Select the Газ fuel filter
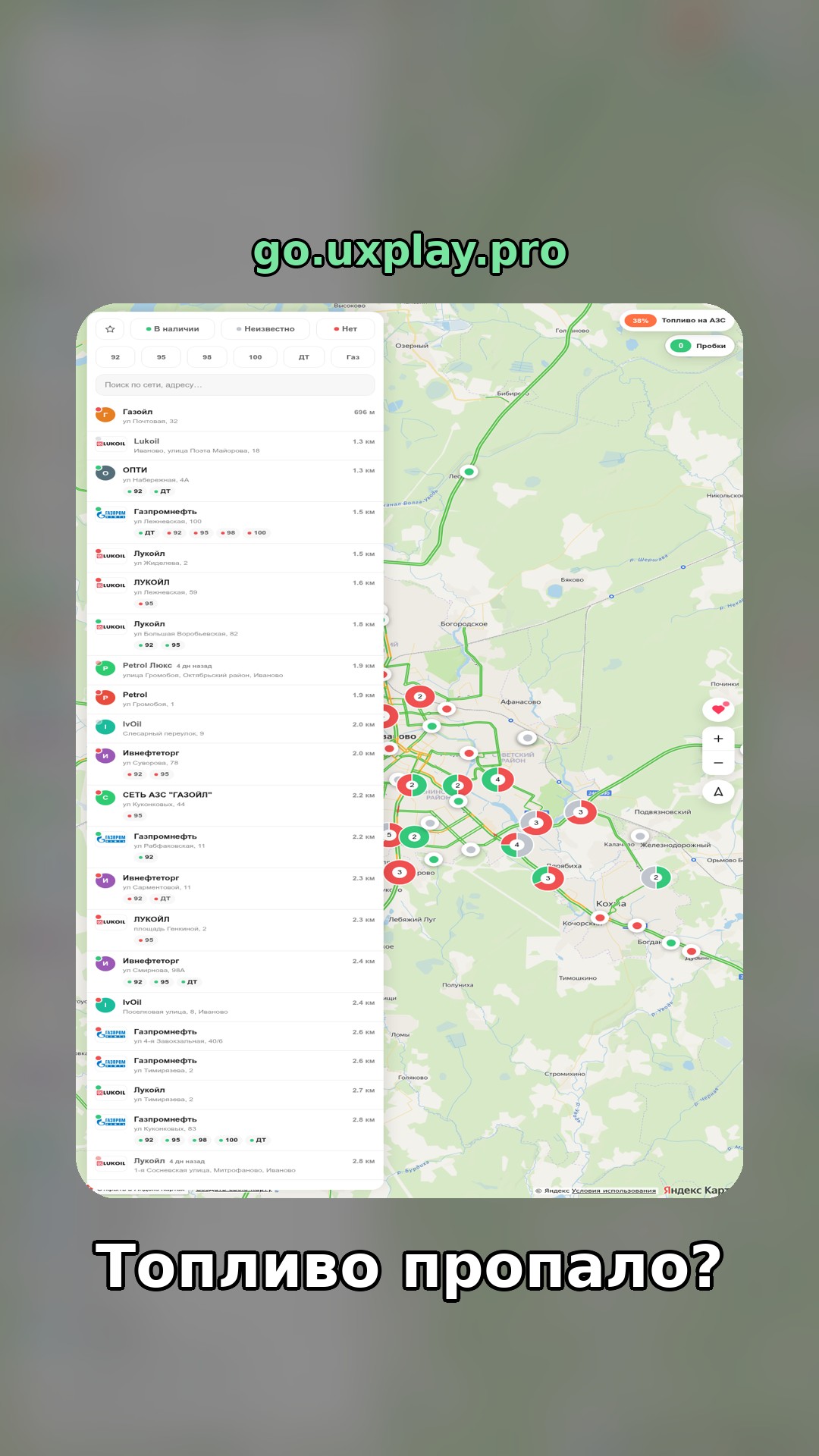Viewport: 819px width, 1456px height. pyautogui.click(x=353, y=357)
